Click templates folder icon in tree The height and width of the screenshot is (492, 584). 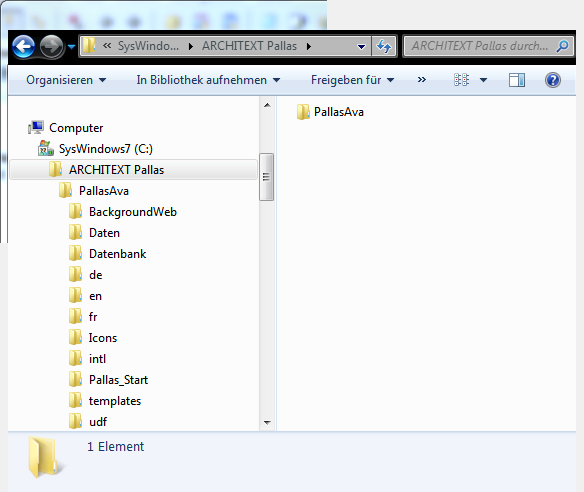76,400
